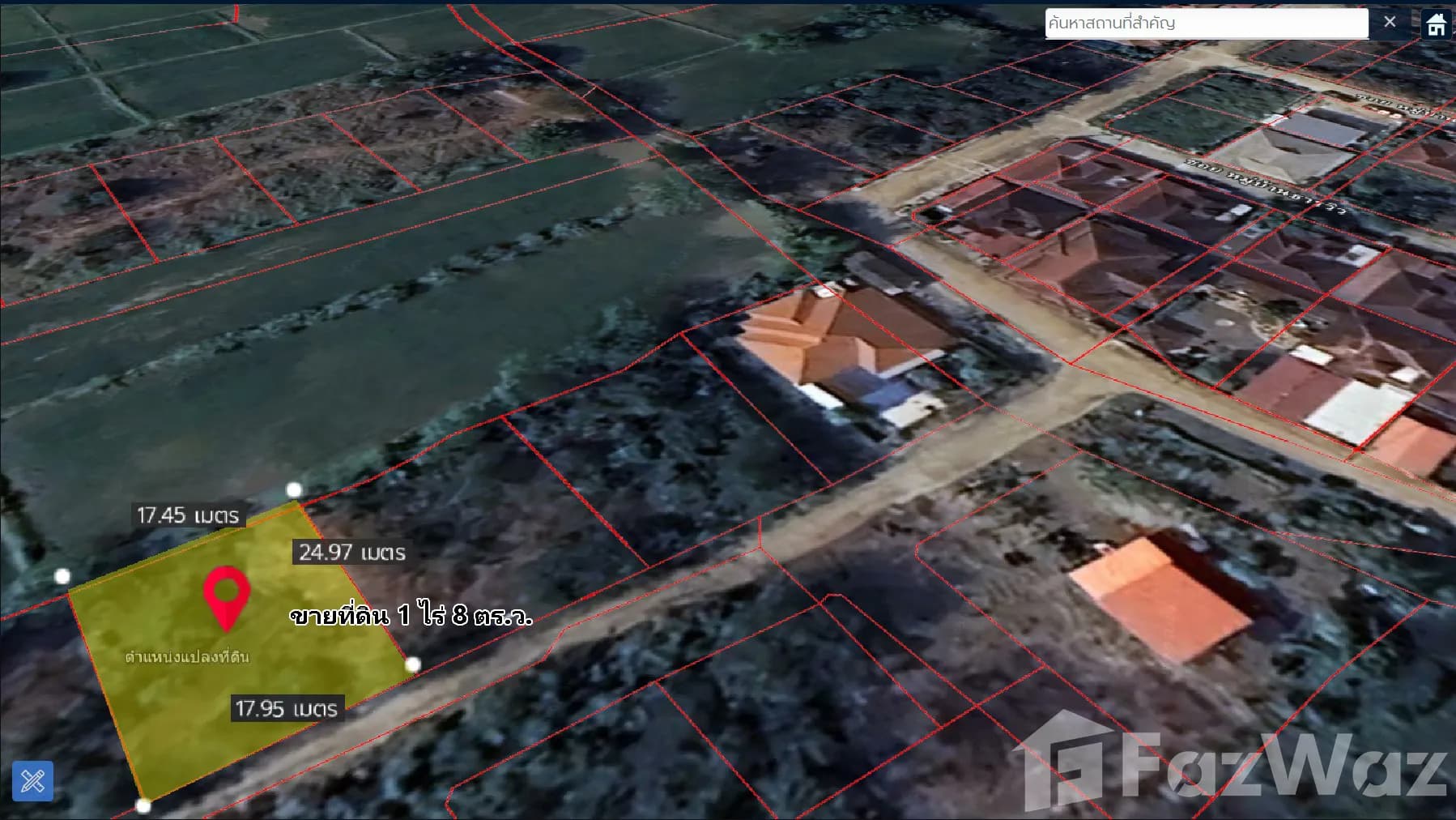This screenshot has height=820, width=1456.
Task: Select the bottommost white vertex handle
Action: 143,805
